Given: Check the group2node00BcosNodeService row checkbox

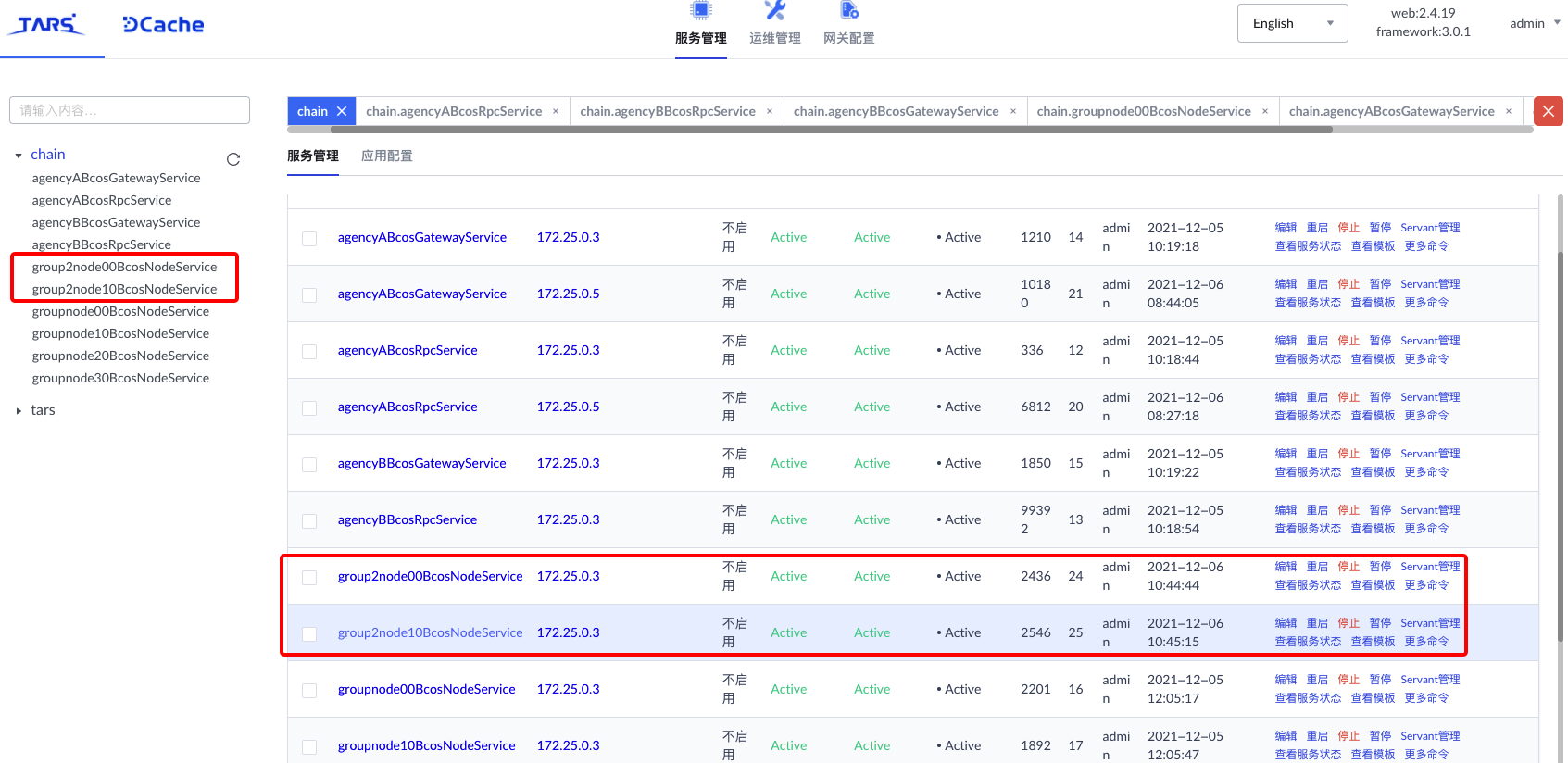Looking at the screenshot, I should [309, 578].
